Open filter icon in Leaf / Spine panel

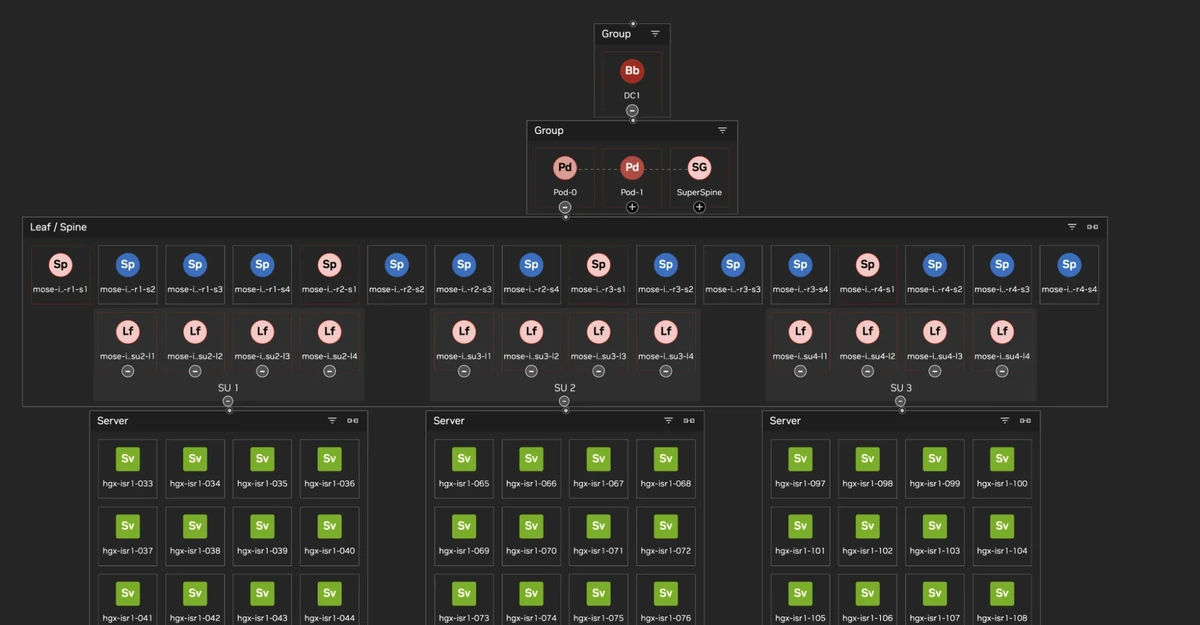(1072, 227)
